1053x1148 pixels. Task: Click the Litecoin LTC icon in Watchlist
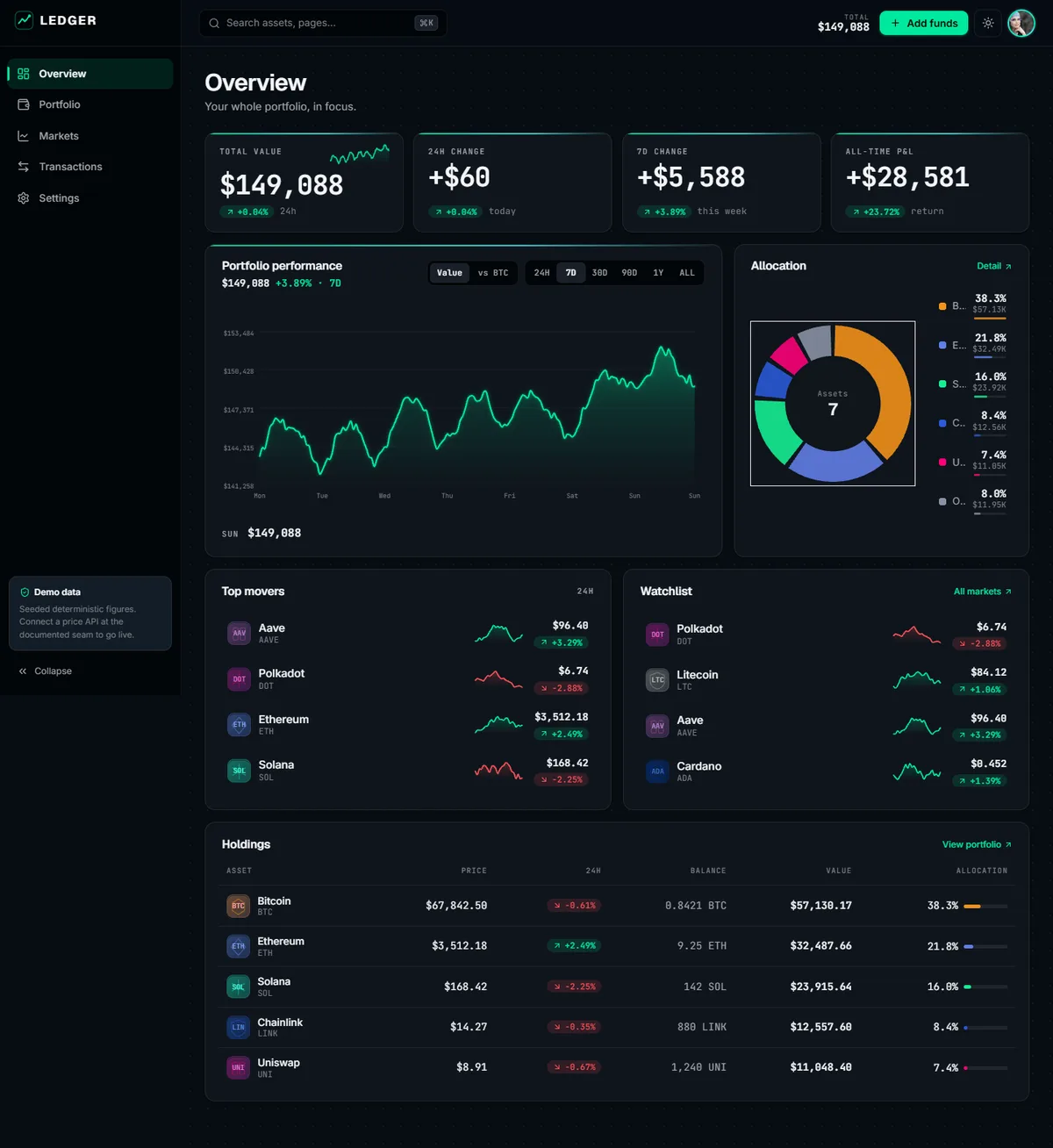[x=657, y=679]
